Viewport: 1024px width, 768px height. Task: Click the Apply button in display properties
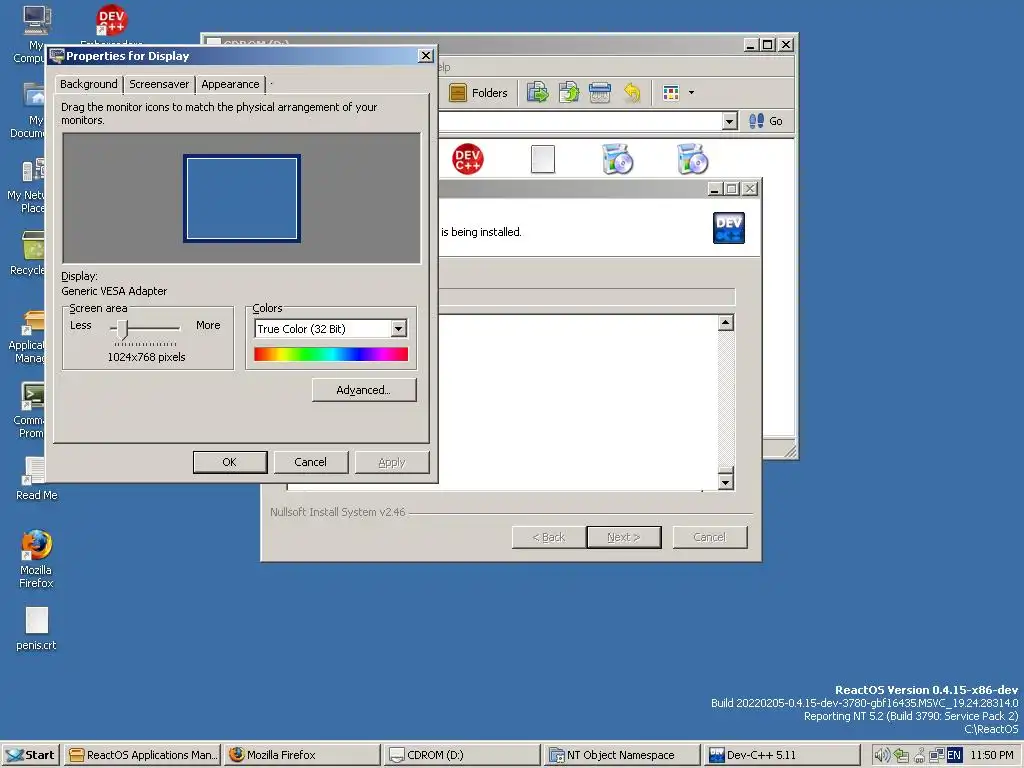(392, 462)
